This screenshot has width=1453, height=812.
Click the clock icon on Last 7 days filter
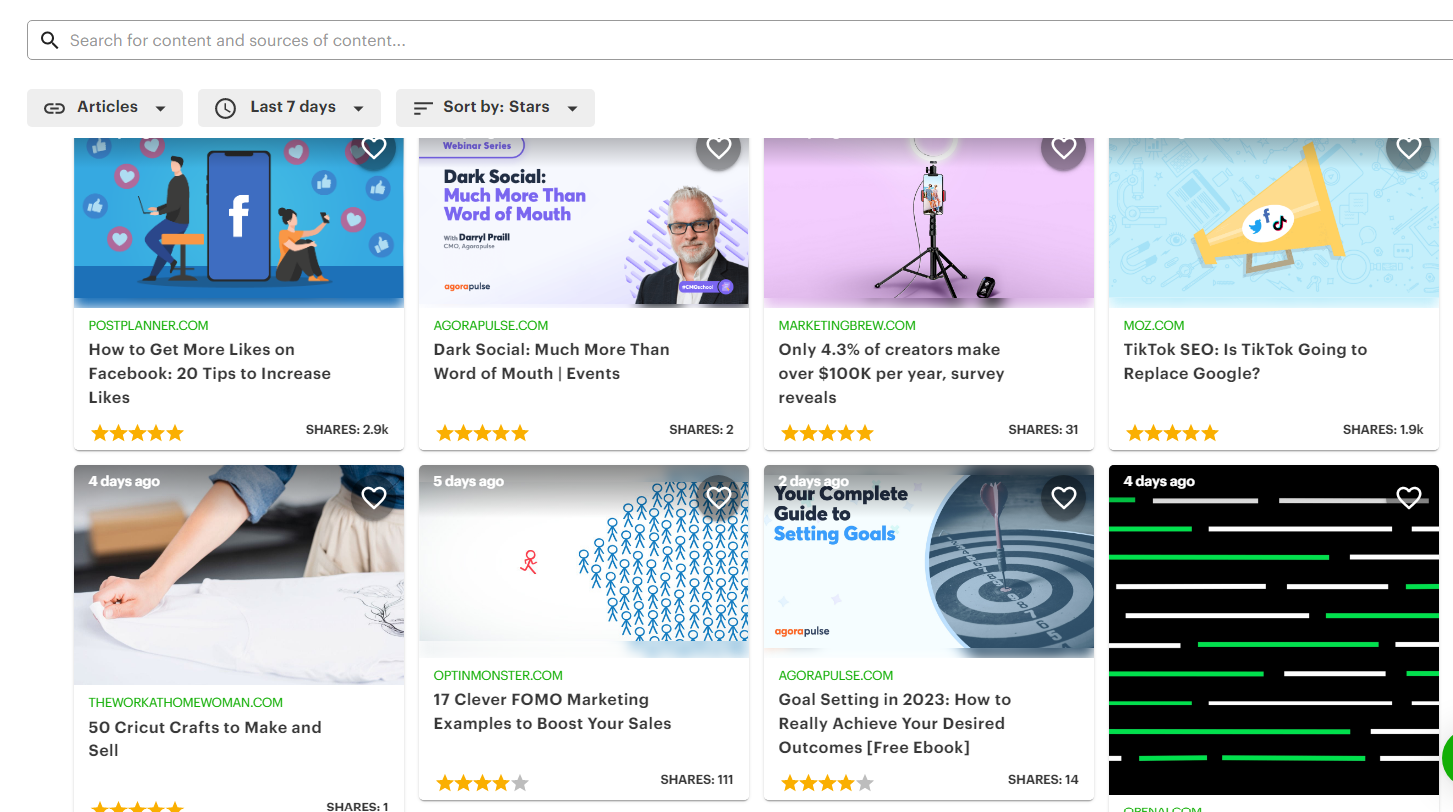tap(225, 107)
